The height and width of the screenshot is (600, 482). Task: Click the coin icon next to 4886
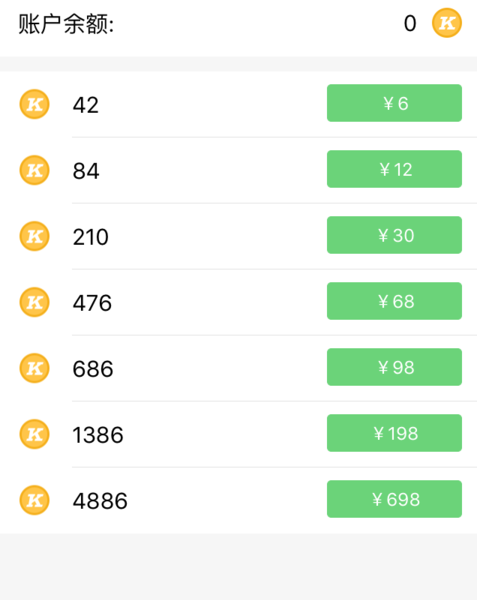point(34,500)
